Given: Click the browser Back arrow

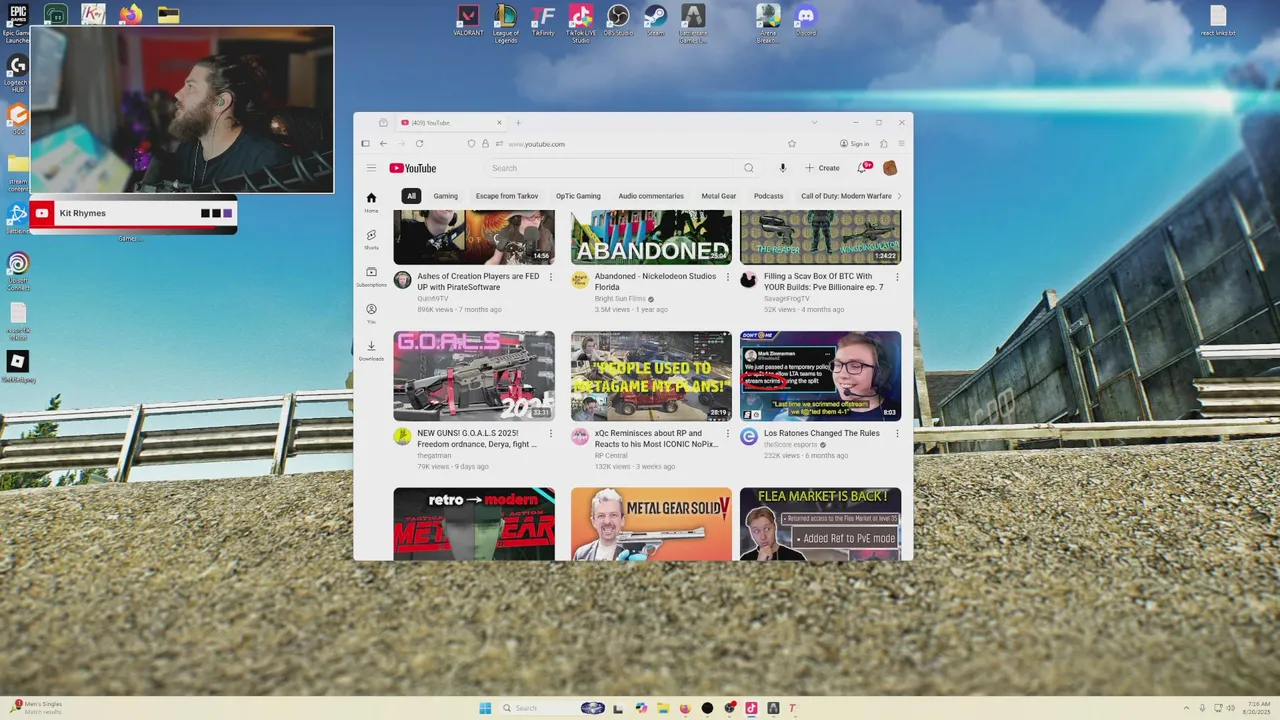Looking at the screenshot, I should point(383,144).
